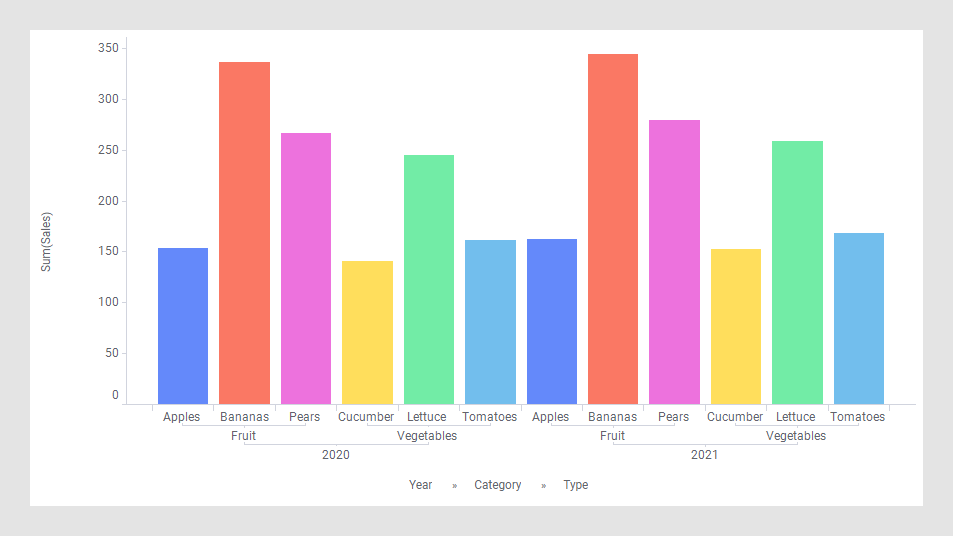Viewport: 953px width, 536px height.
Task: Click the 2021 year label
Action: point(705,455)
